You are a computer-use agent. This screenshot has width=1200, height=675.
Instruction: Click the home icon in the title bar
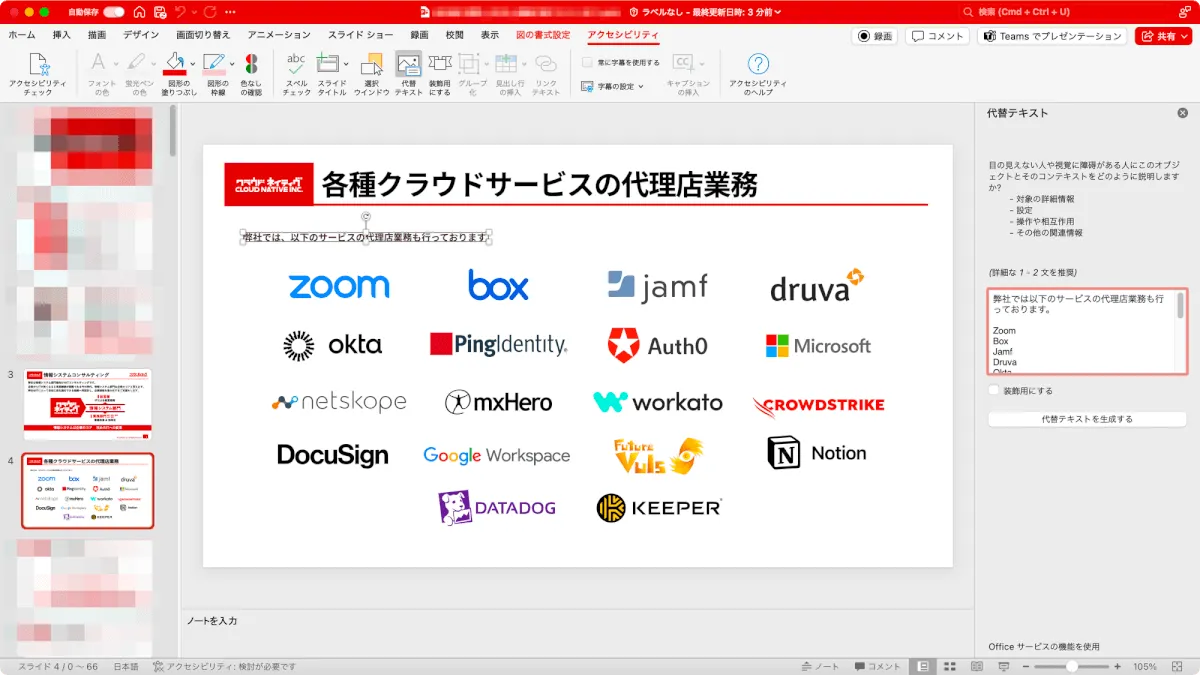[x=137, y=12]
